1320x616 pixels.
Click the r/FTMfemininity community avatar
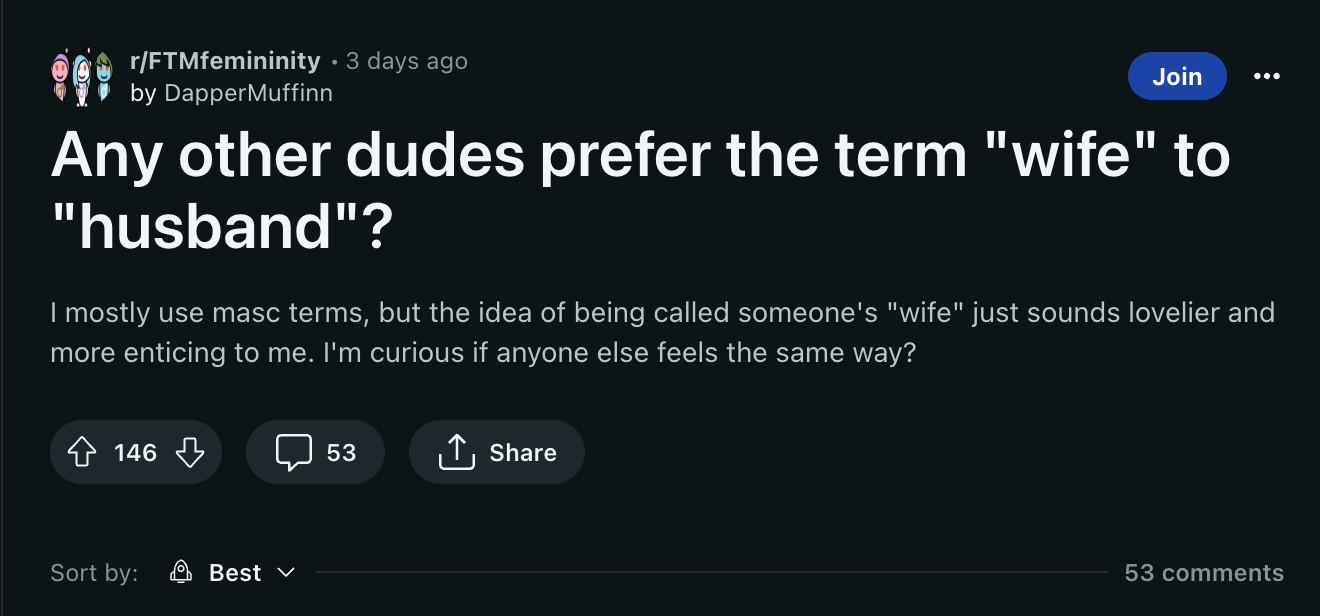[78, 77]
